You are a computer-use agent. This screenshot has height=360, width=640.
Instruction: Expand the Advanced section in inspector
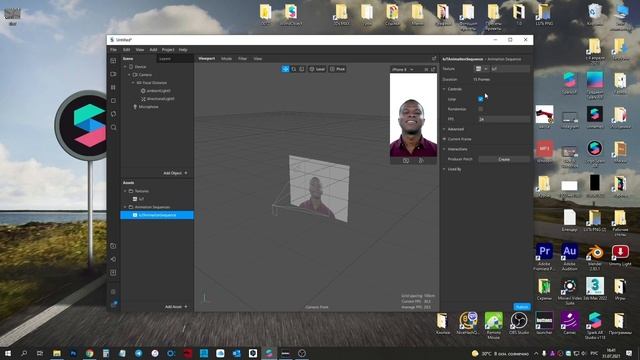point(444,129)
